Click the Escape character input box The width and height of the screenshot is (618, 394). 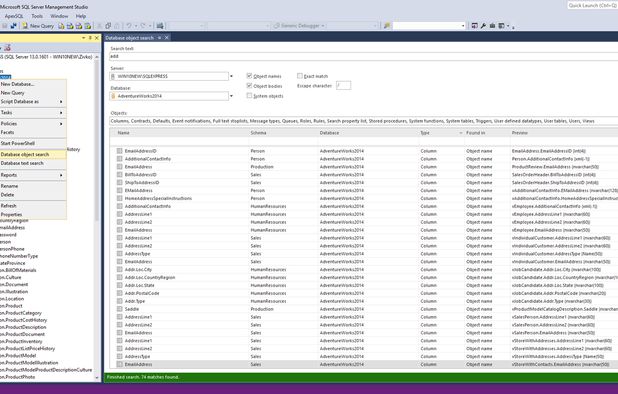(x=343, y=85)
